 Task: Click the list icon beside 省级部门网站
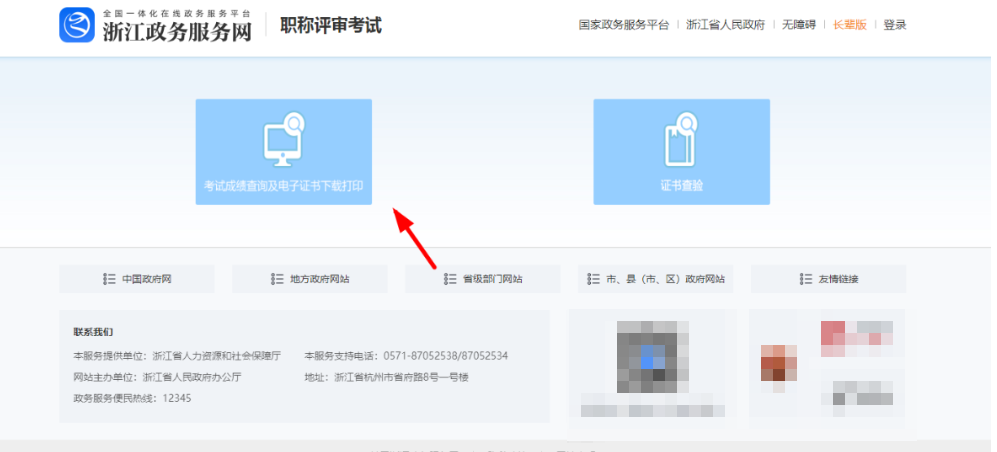[x=451, y=279]
